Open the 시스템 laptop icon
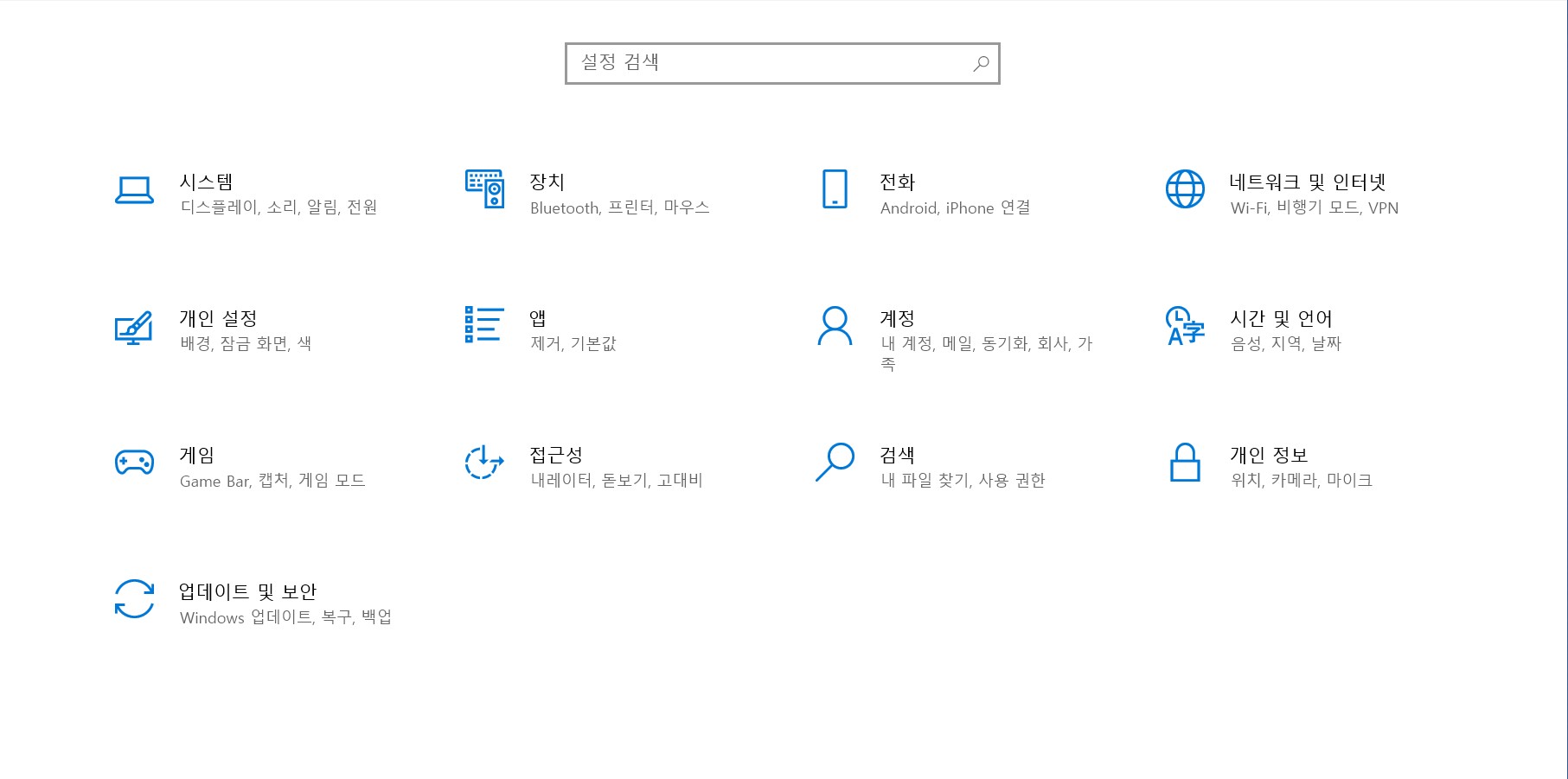The width and height of the screenshot is (1568, 779). click(x=134, y=190)
